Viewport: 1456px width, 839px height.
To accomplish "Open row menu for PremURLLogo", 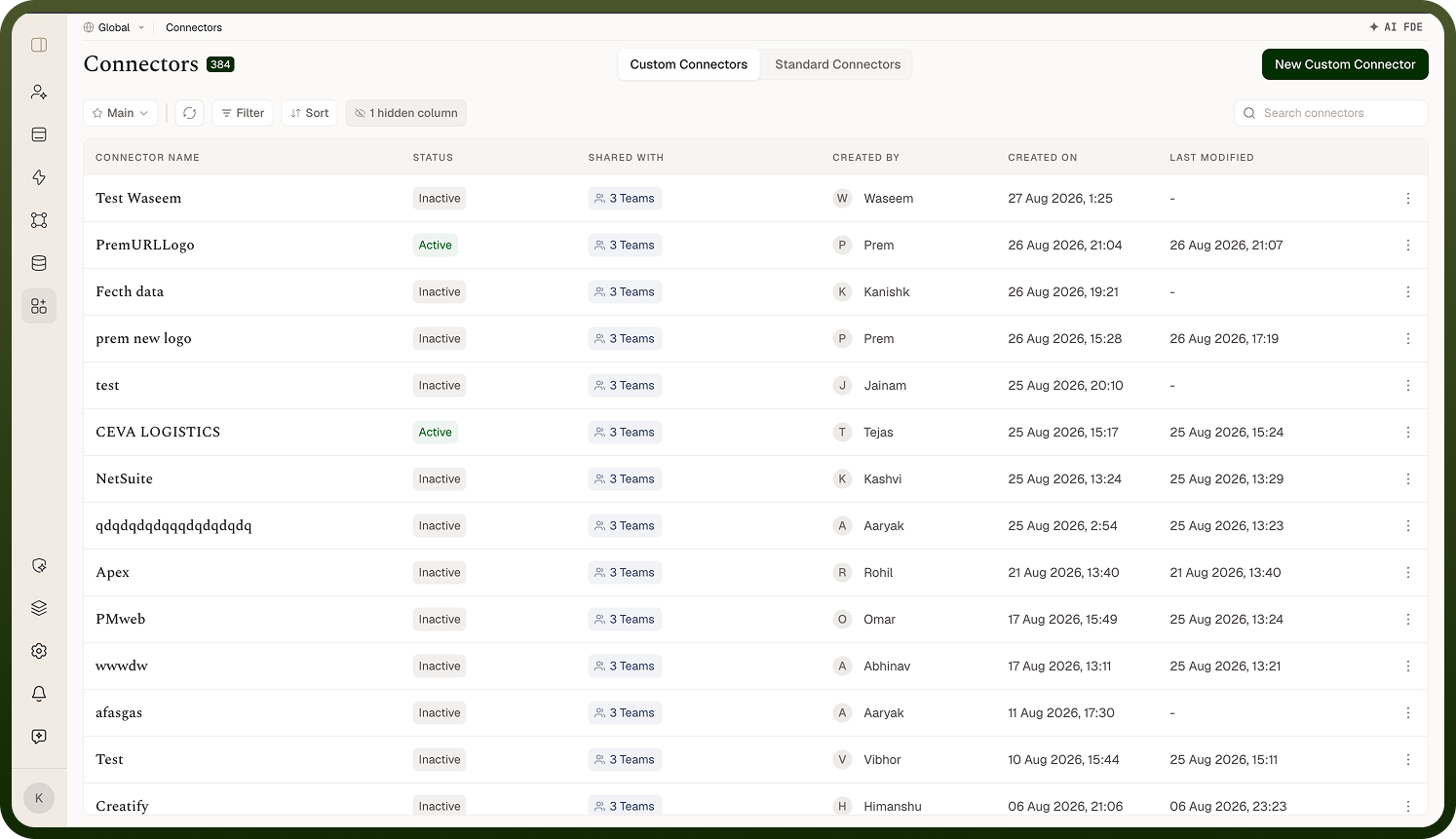I will tap(1408, 246).
